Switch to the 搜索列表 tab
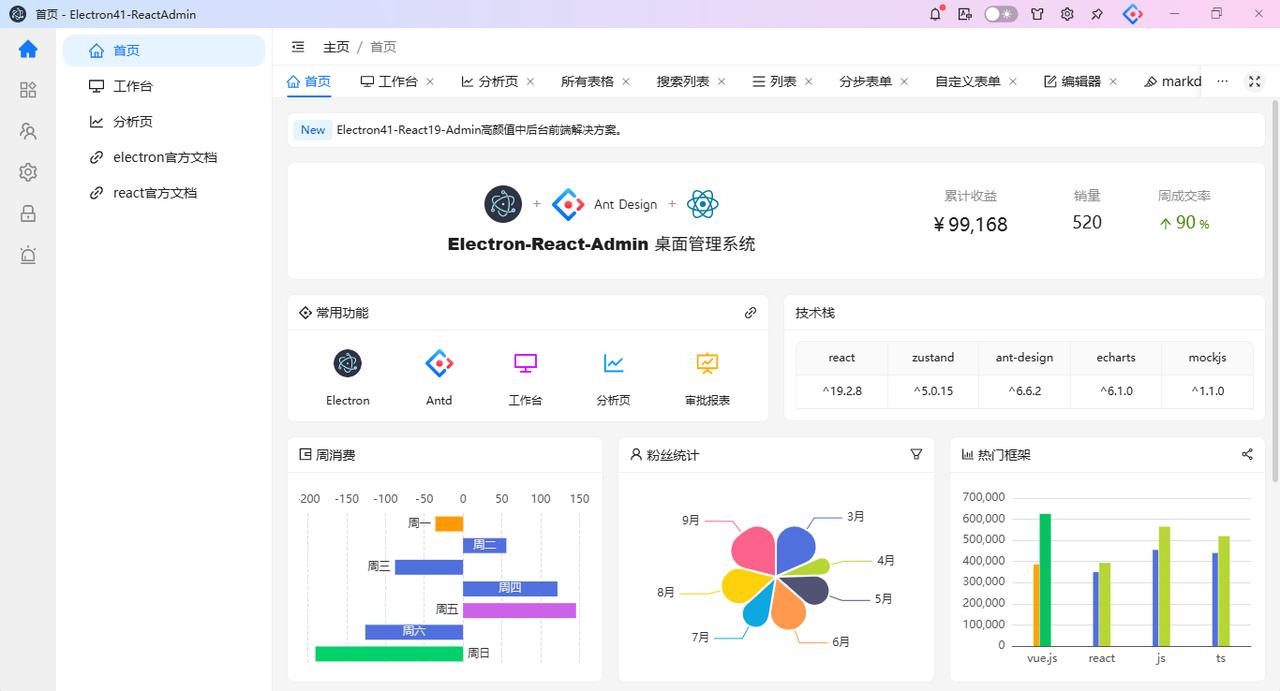1280x691 pixels. pos(683,82)
